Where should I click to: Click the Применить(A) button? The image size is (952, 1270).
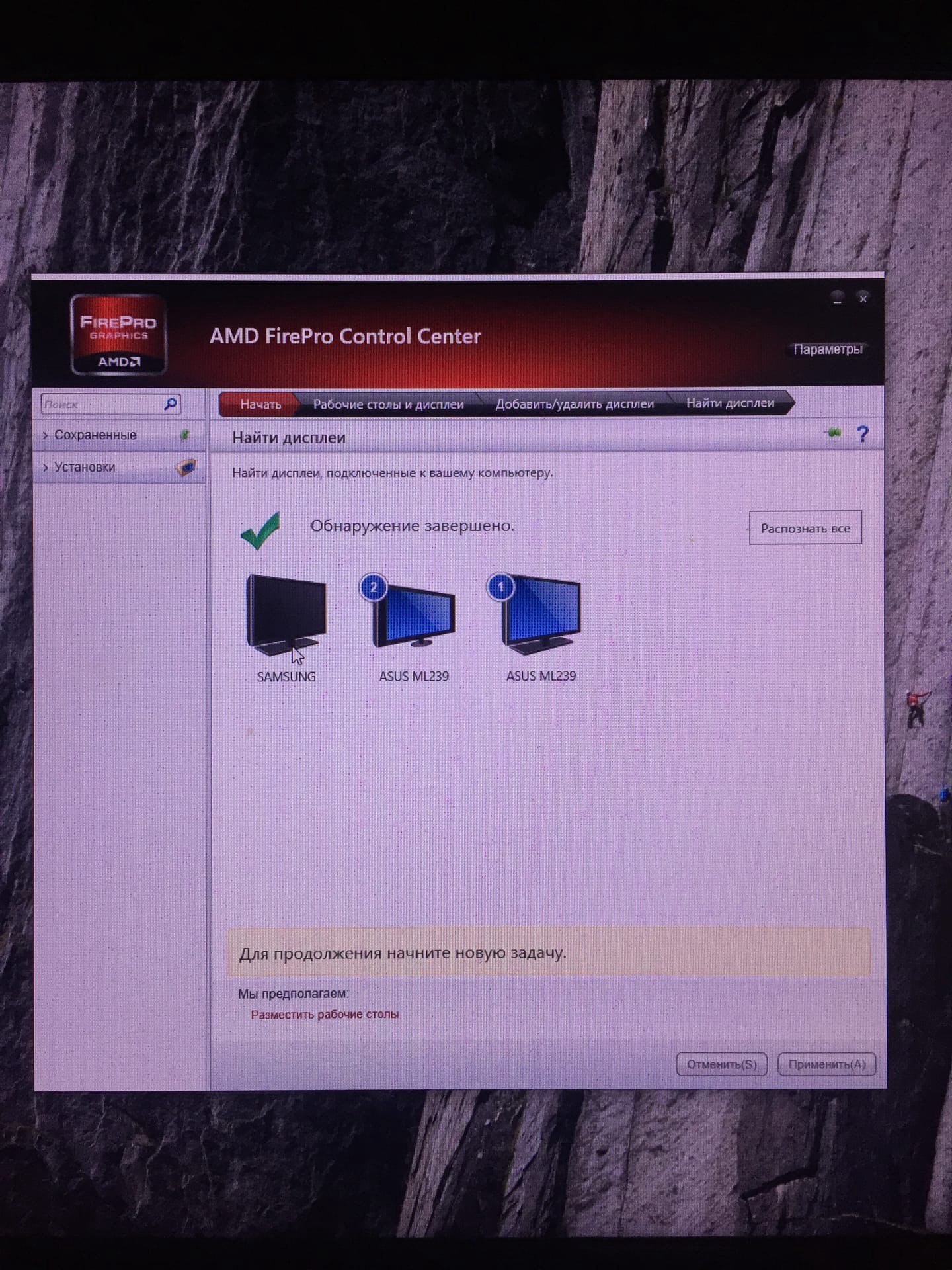[827, 1064]
